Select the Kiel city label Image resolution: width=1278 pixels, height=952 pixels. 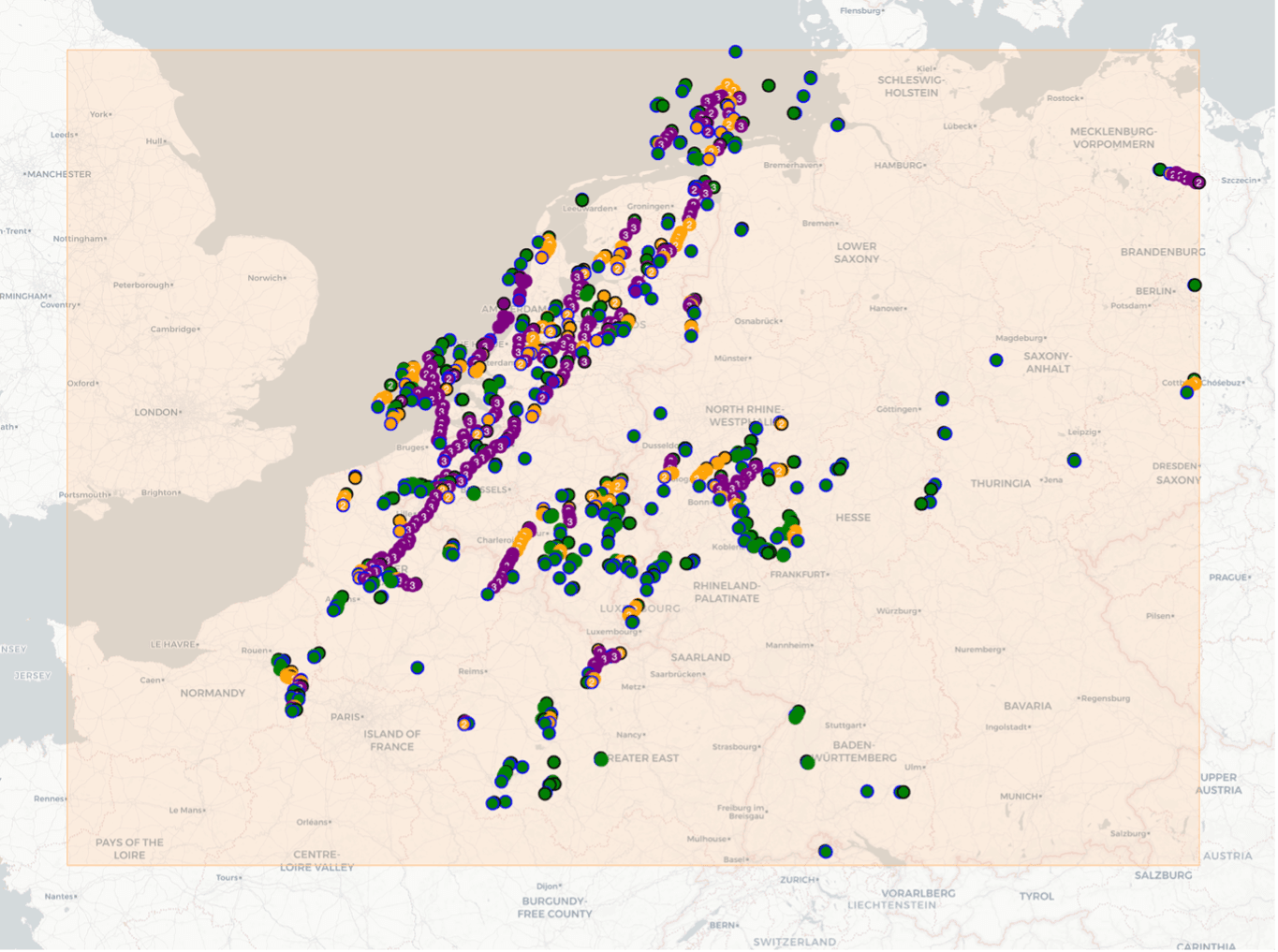[x=926, y=69]
